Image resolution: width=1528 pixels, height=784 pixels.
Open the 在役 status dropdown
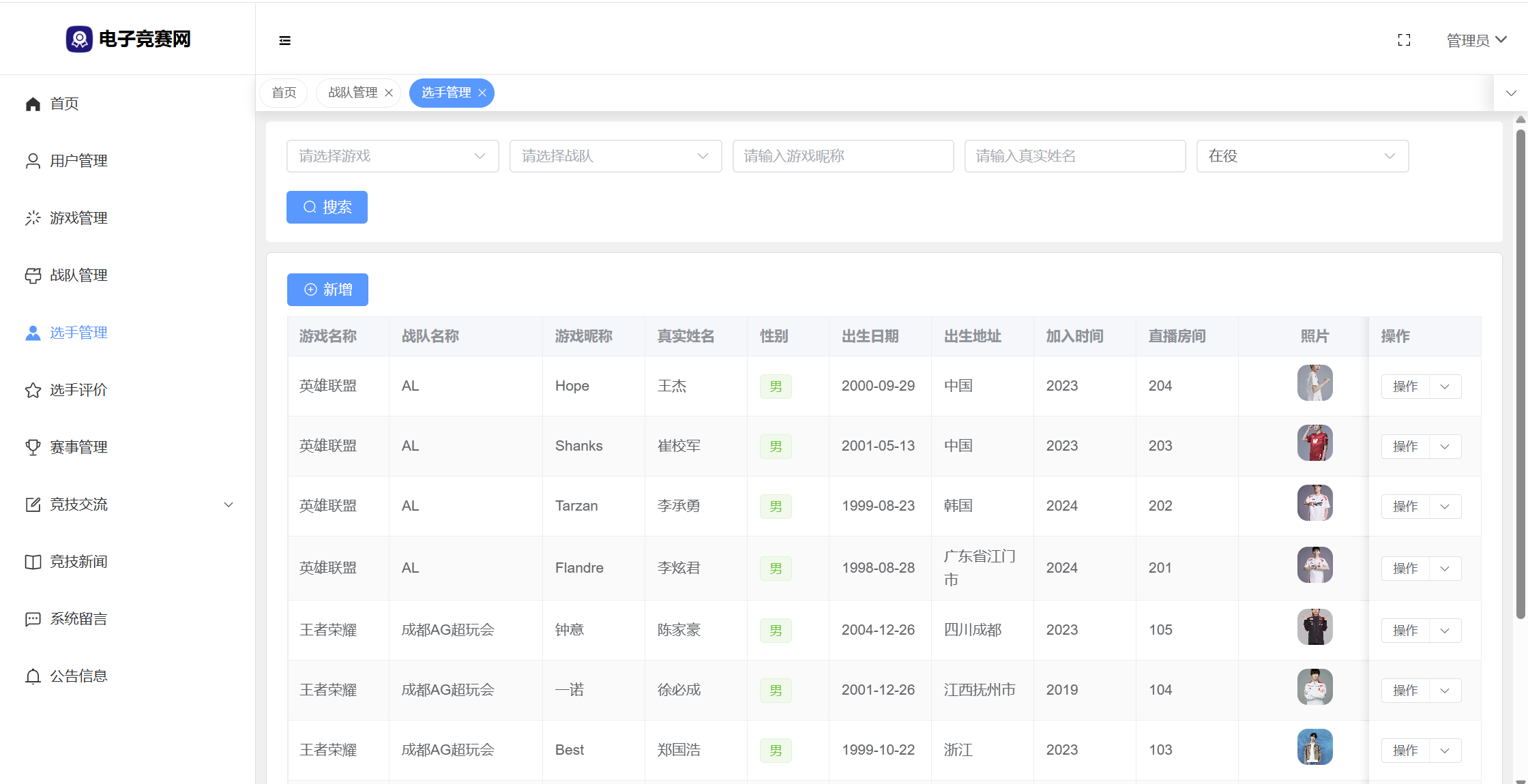coord(1302,156)
